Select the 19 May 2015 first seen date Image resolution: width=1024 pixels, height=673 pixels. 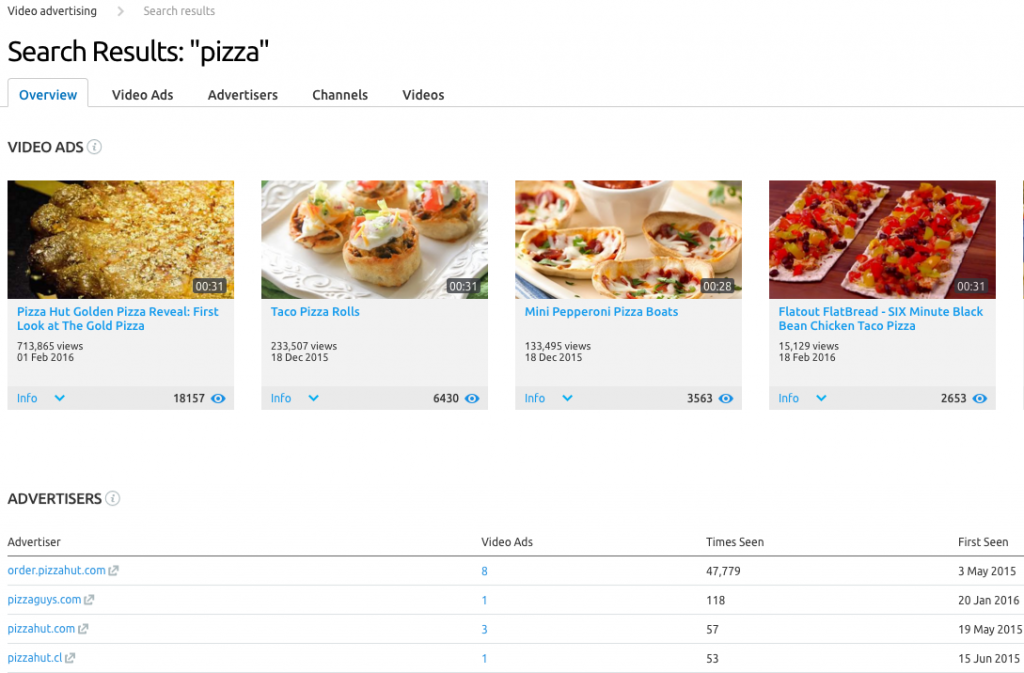coord(990,630)
